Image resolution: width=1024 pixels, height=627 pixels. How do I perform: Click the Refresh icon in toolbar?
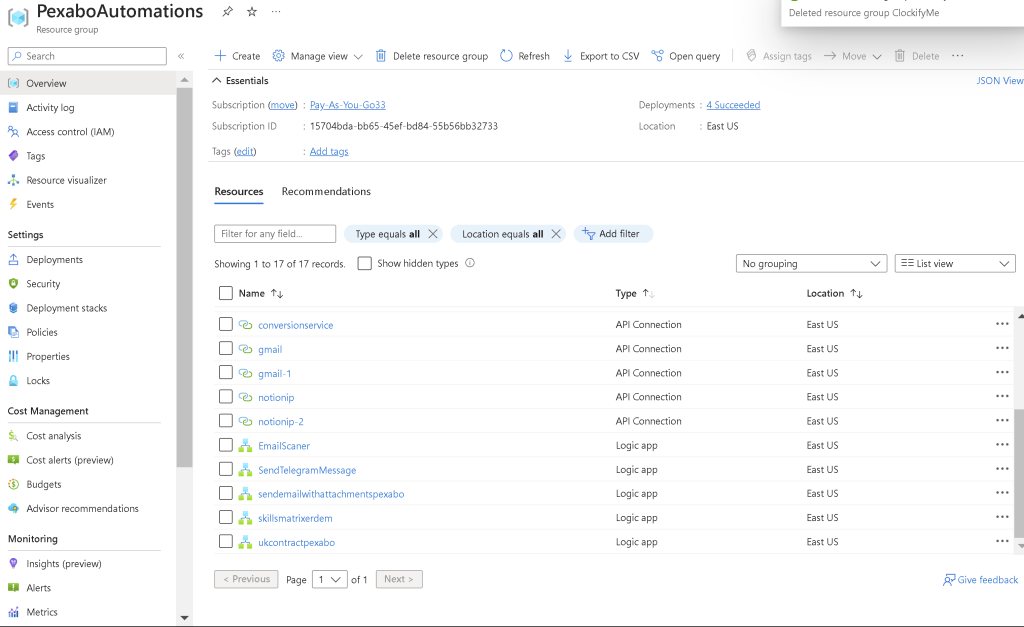pos(506,56)
